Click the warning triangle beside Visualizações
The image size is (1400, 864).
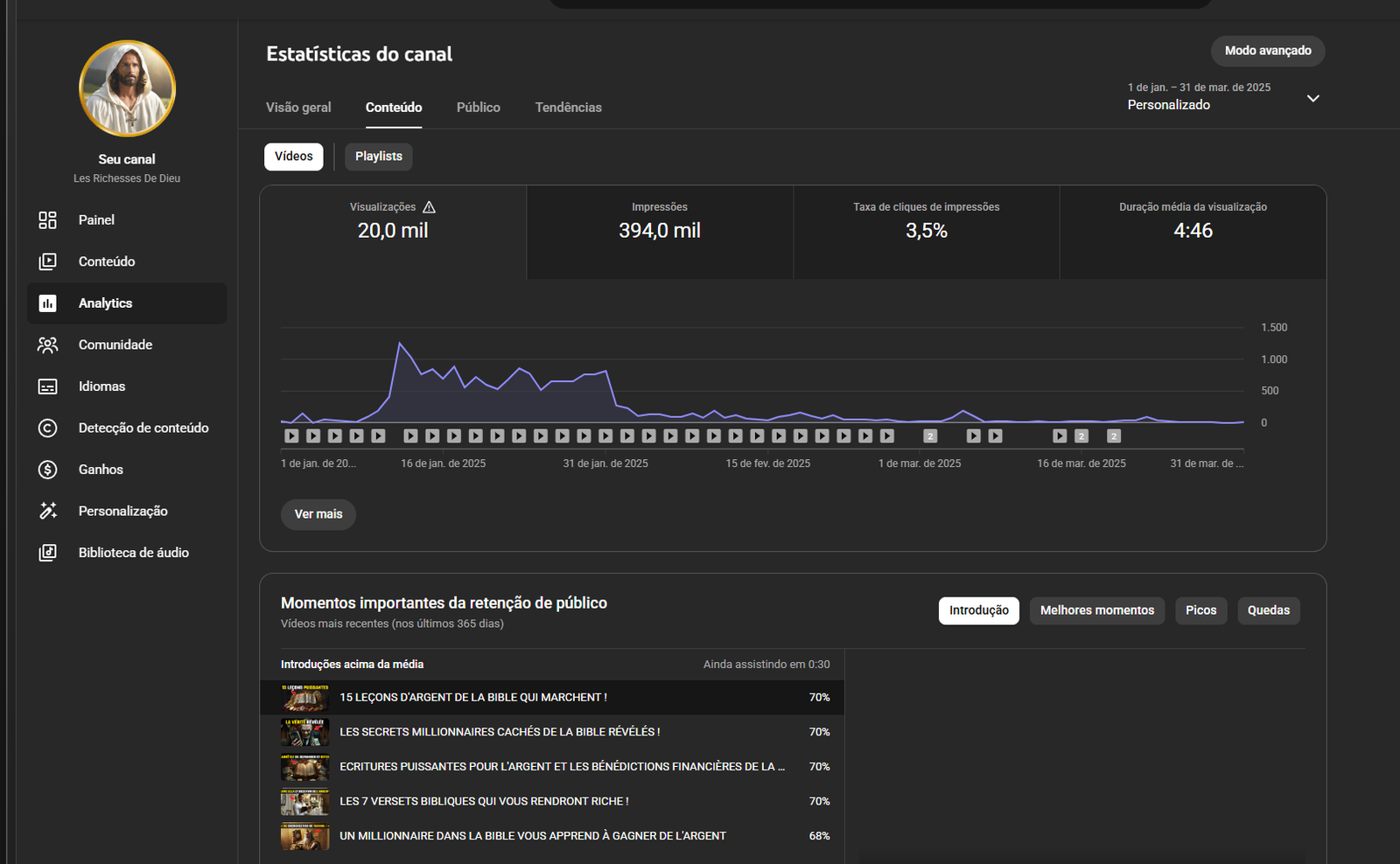point(429,207)
